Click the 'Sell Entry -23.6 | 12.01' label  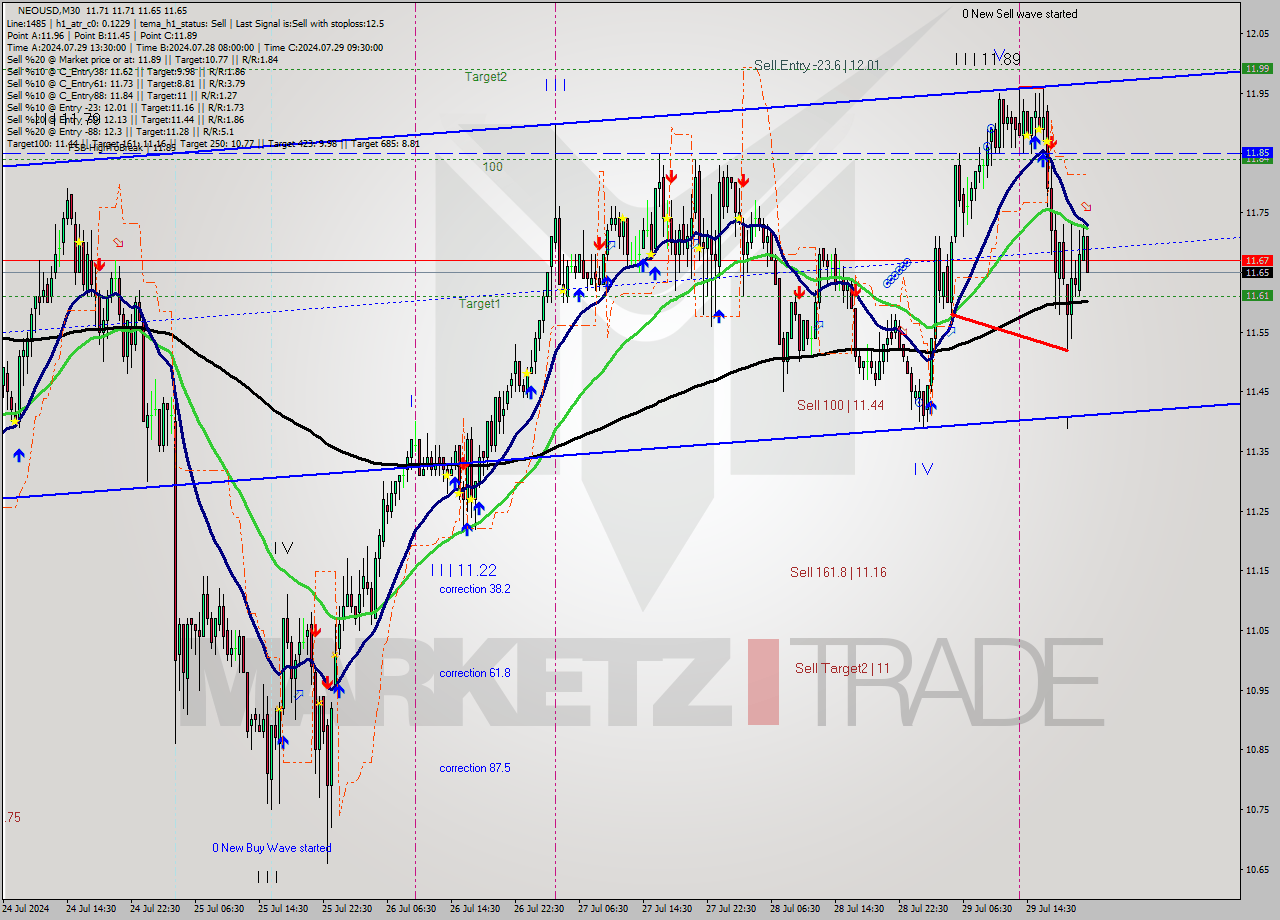click(x=817, y=65)
